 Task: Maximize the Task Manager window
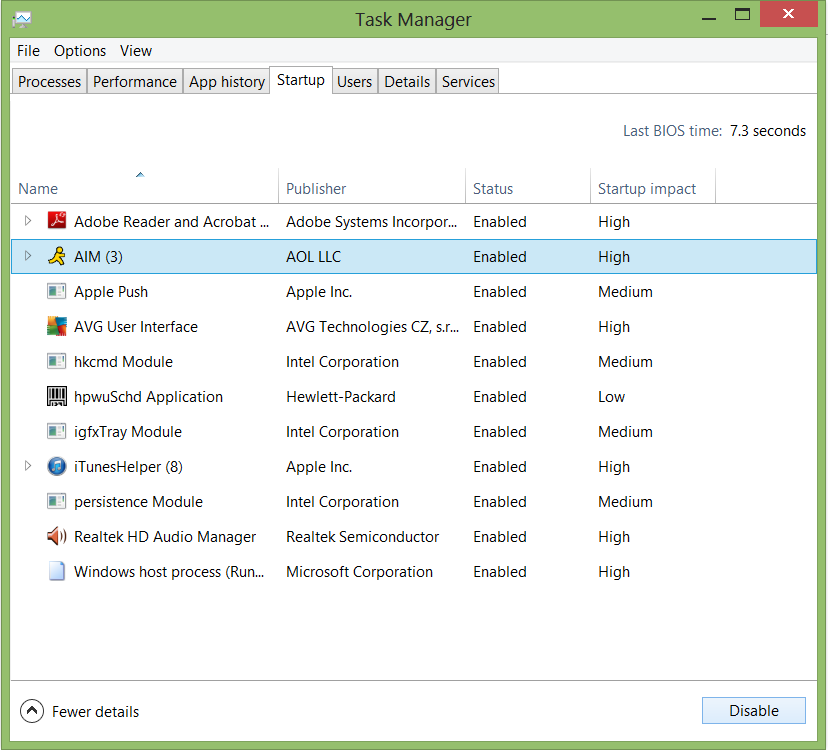(x=742, y=14)
